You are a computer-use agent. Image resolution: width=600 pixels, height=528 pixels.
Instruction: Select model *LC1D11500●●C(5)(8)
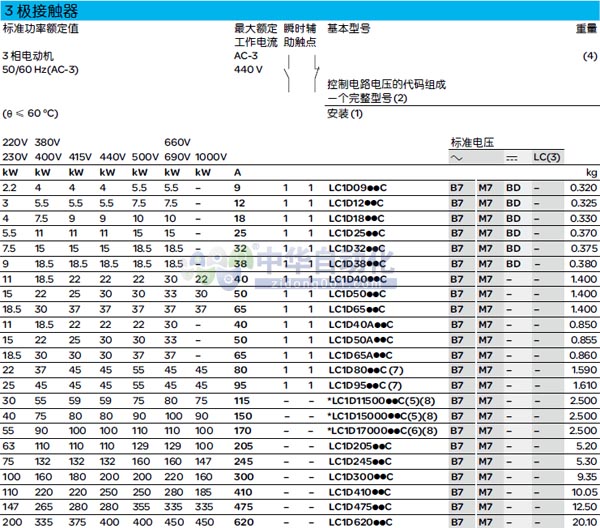pos(382,401)
